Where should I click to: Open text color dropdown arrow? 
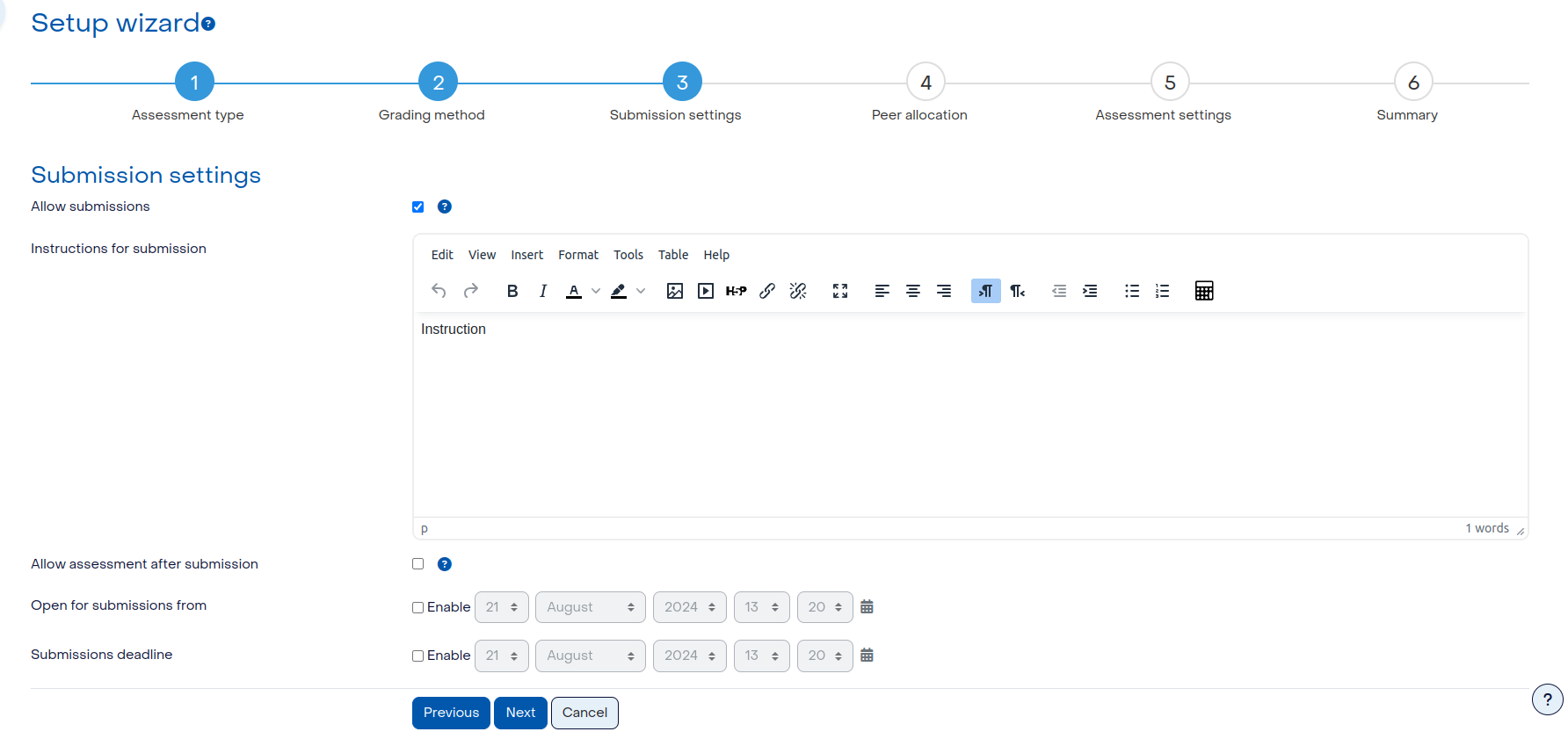click(x=596, y=291)
